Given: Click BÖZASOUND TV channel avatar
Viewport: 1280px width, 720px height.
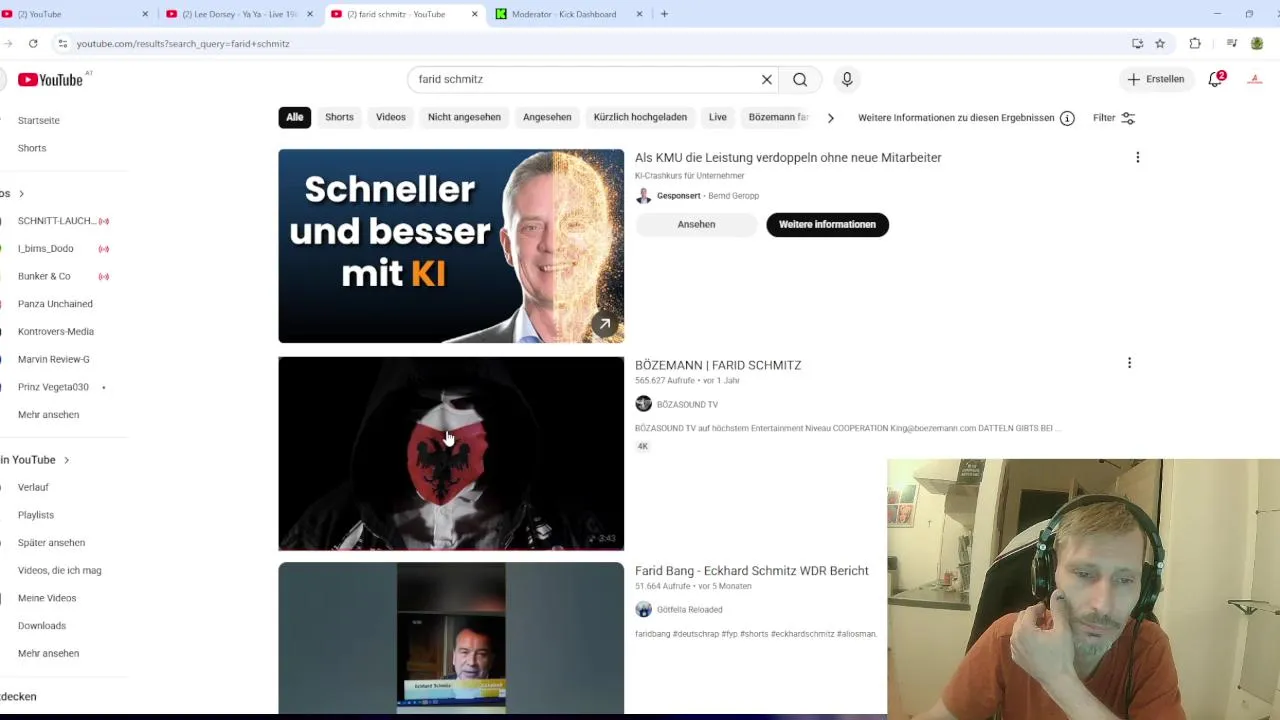Looking at the screenshot, I should pyautogui.click(x=643, y=404).
